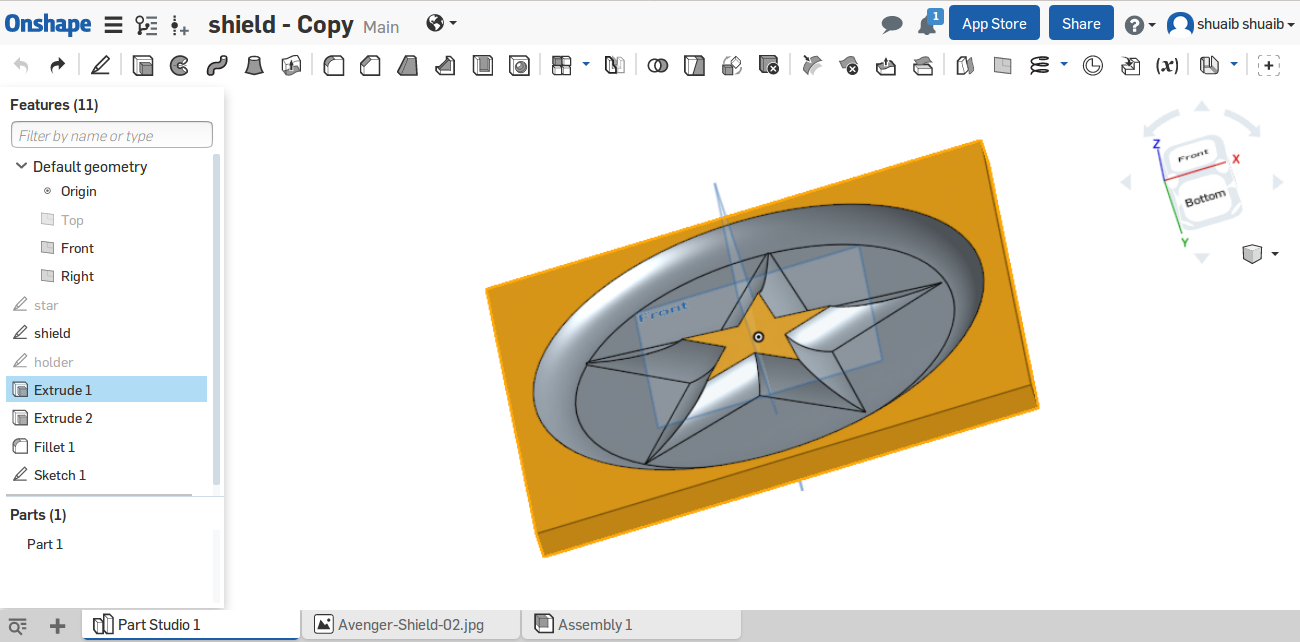Select the Draft tool
The height and width of the screenshot is (642, 1300).
[x=407, y=66]
